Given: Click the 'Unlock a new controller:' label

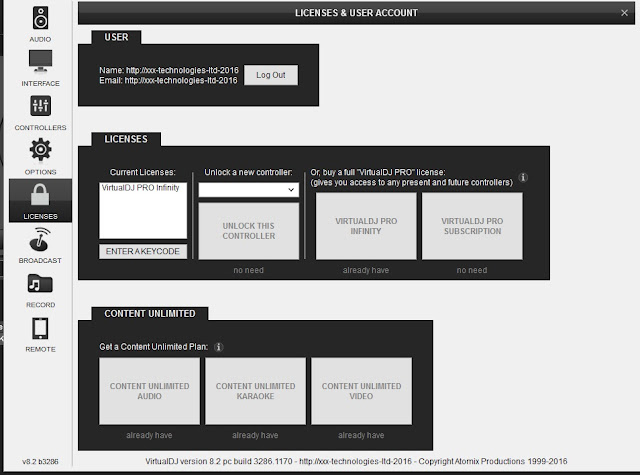Looking at the screenshot, I should (248, 172).
